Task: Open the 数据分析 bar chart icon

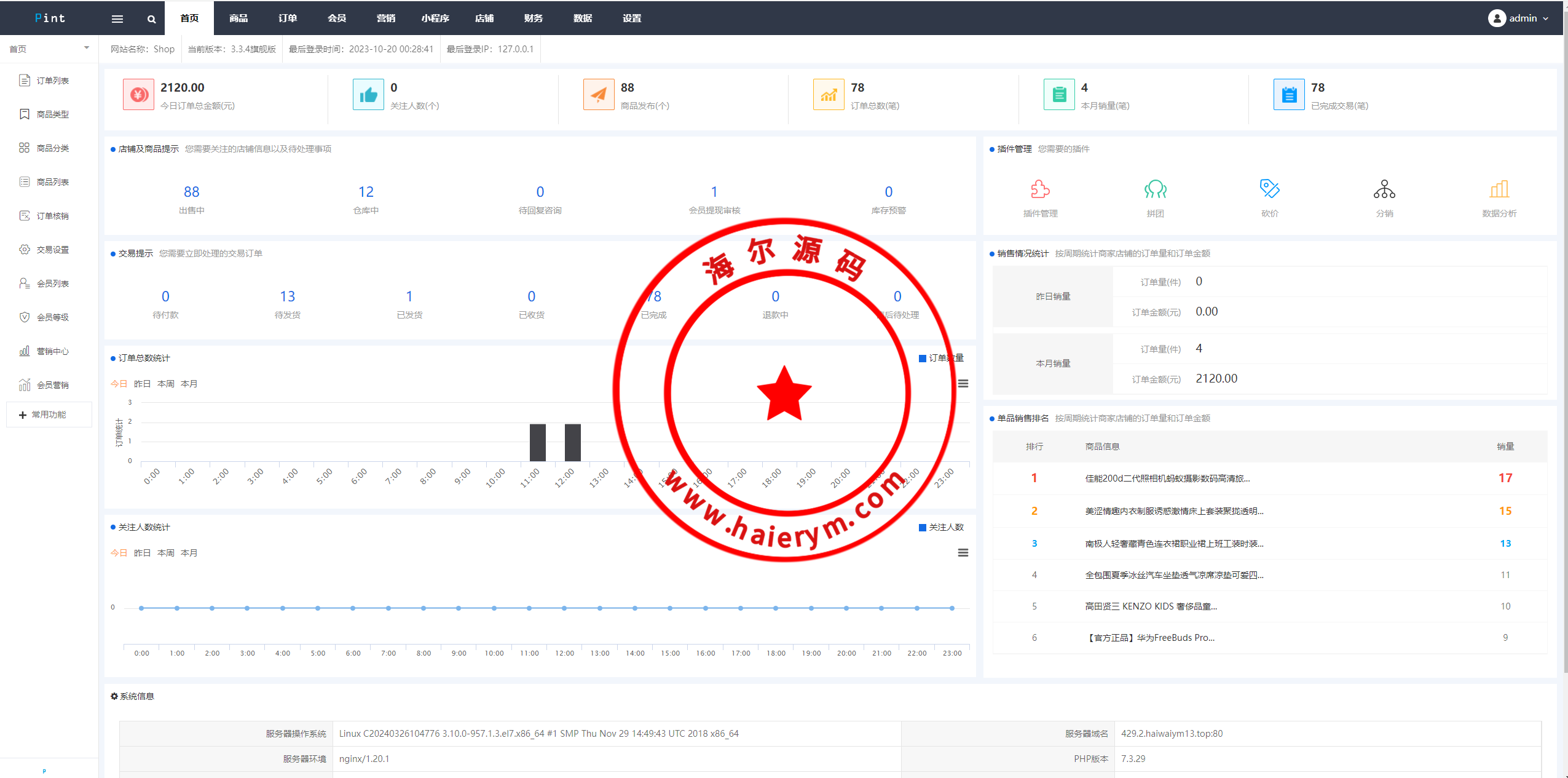Action: coord(1499,189)
